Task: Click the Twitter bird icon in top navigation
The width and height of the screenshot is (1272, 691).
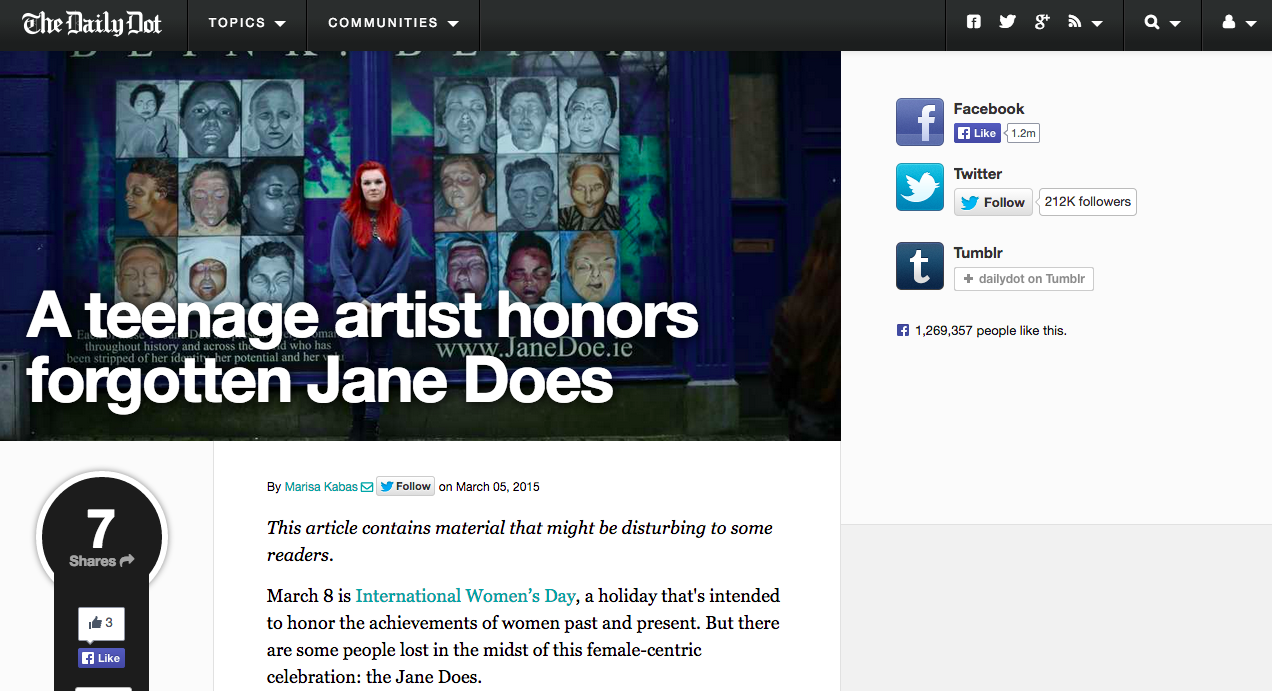Action: click(x=1007, y=22)
